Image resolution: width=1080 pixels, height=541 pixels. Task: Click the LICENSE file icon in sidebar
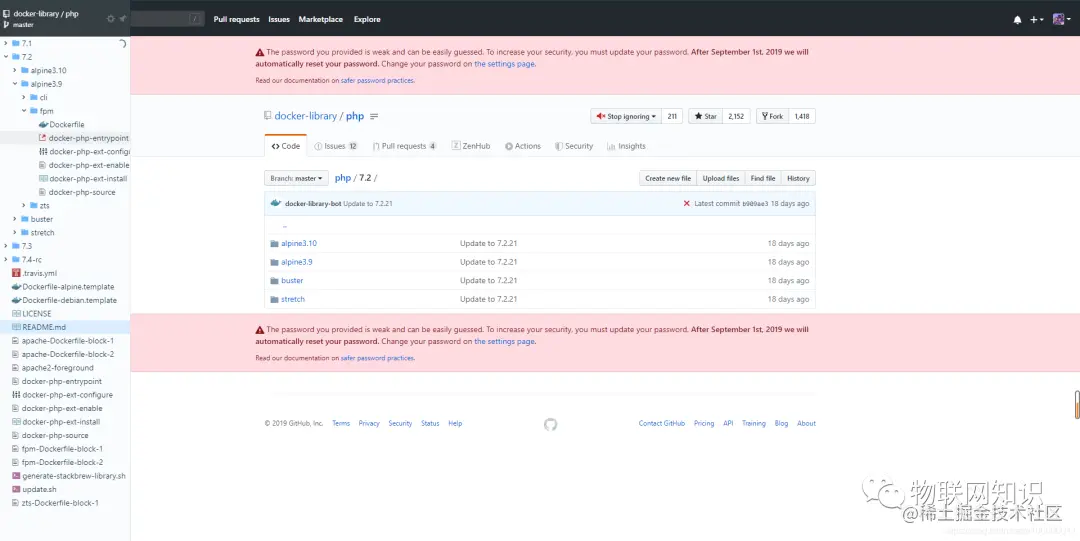(17, 314)
